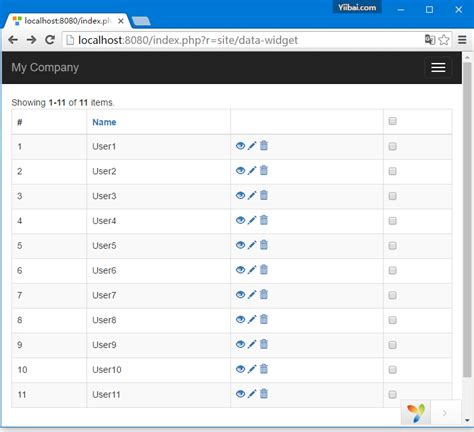Sort the table by Name column
Viewport: 474px width, 432px height.
[104, 122]
